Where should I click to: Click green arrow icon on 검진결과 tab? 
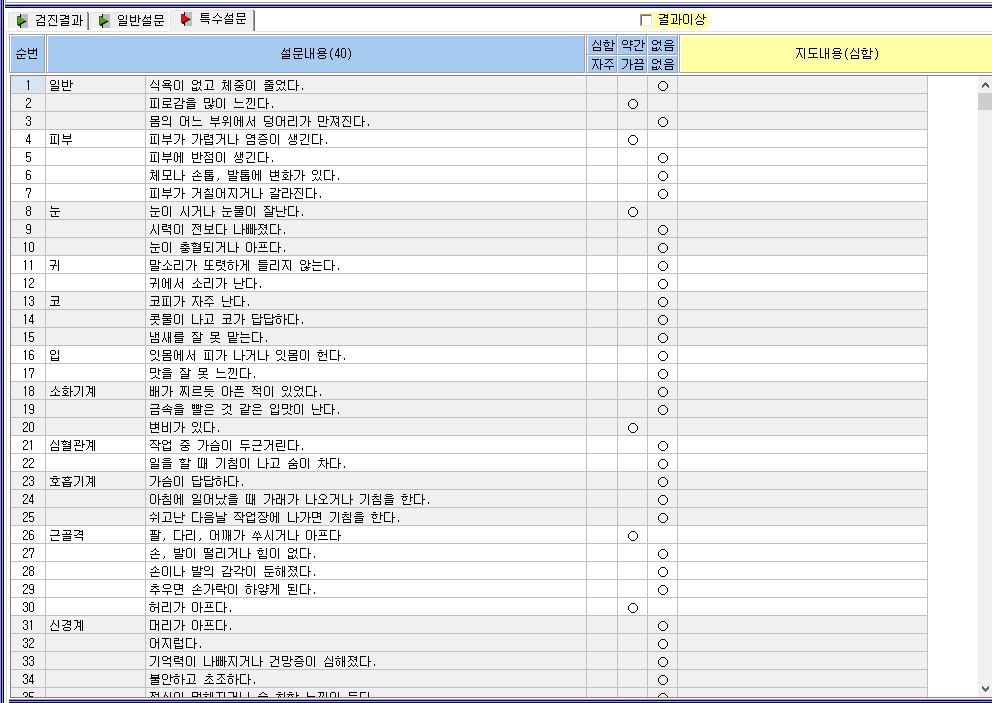click(x=22, y=21)
